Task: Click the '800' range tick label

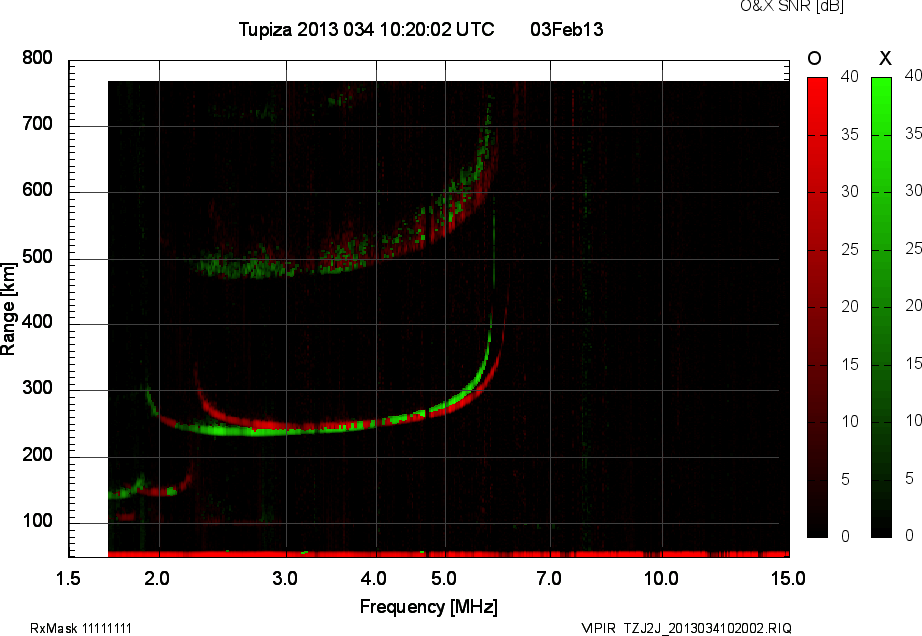Action: click(37, 59)
